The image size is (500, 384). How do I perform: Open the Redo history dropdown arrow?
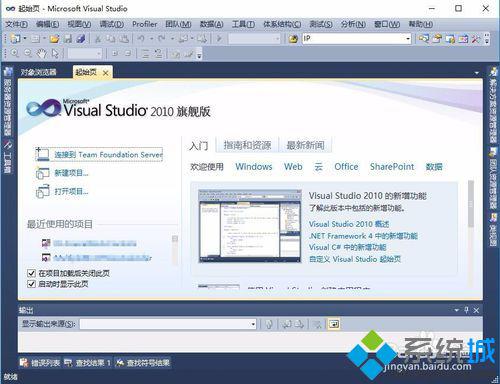coord(172,39)
